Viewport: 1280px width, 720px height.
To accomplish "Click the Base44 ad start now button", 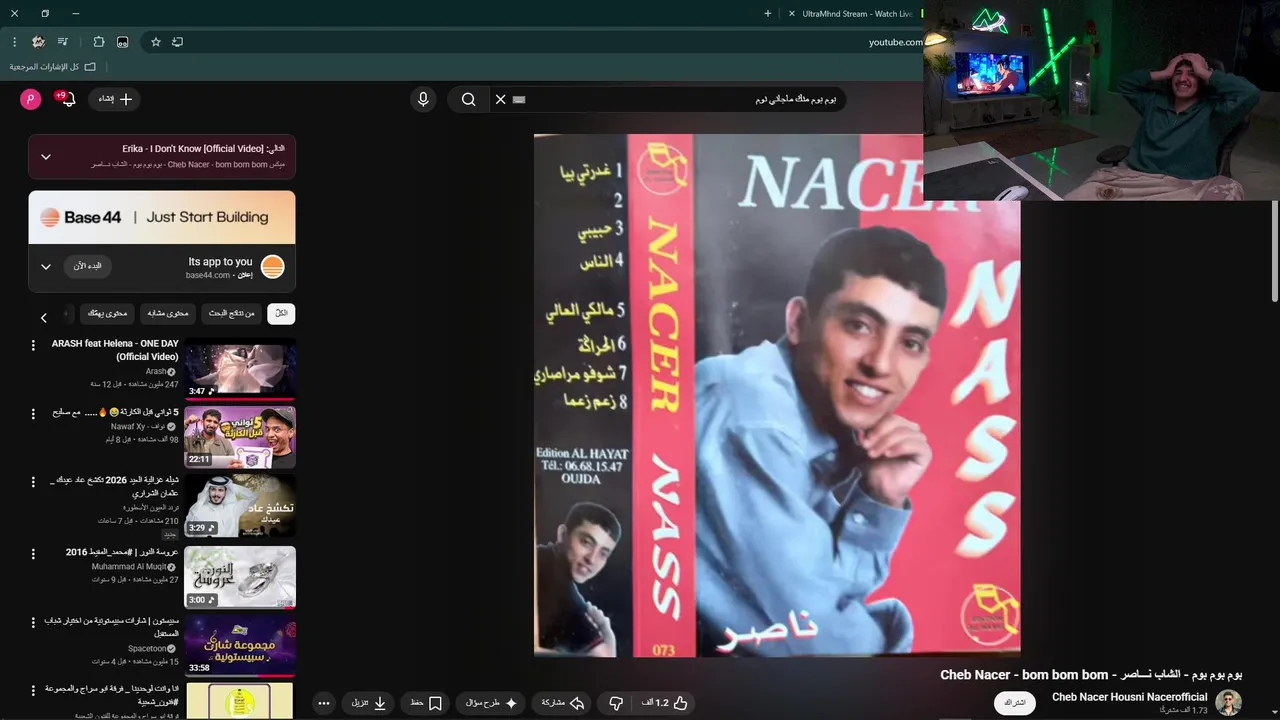I will point(88,266).
